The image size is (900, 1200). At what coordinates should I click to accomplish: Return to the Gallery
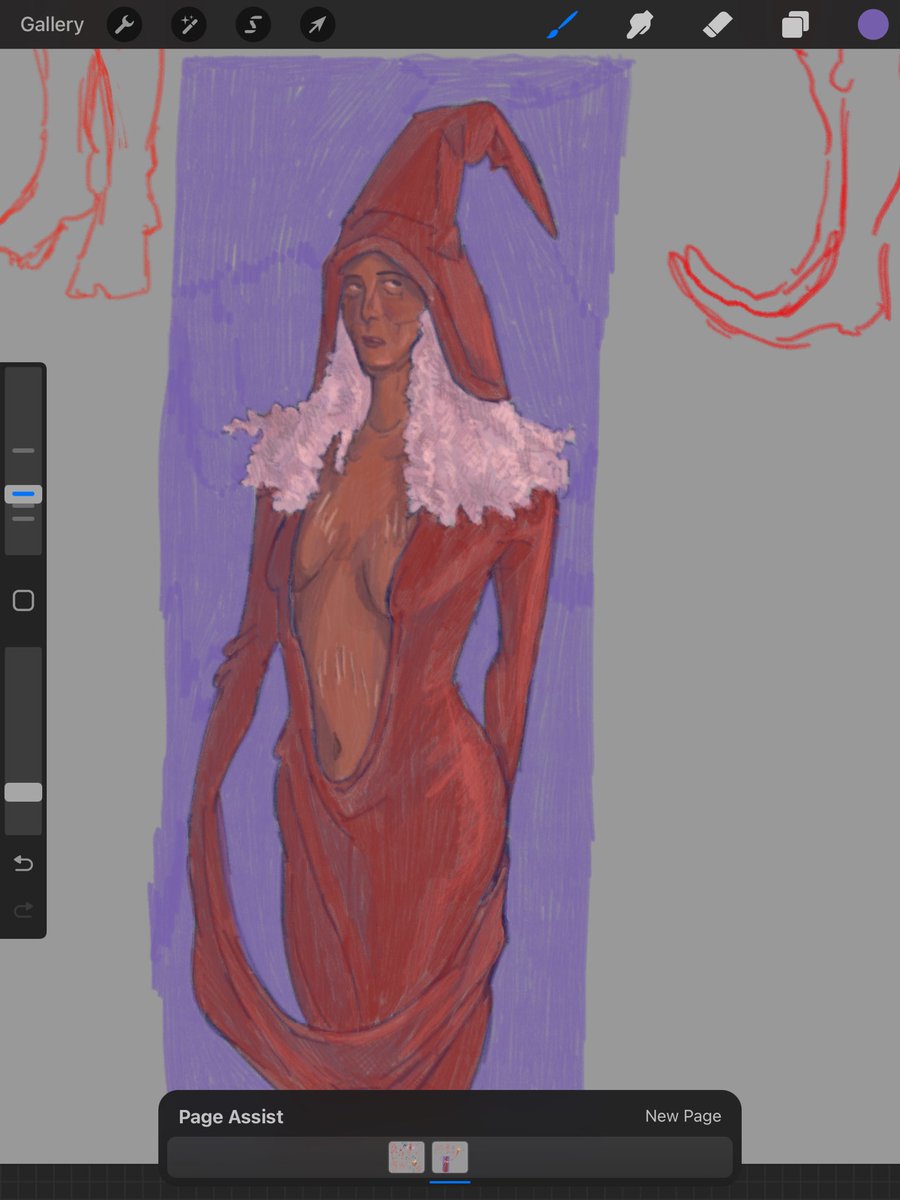click(51, 24)
